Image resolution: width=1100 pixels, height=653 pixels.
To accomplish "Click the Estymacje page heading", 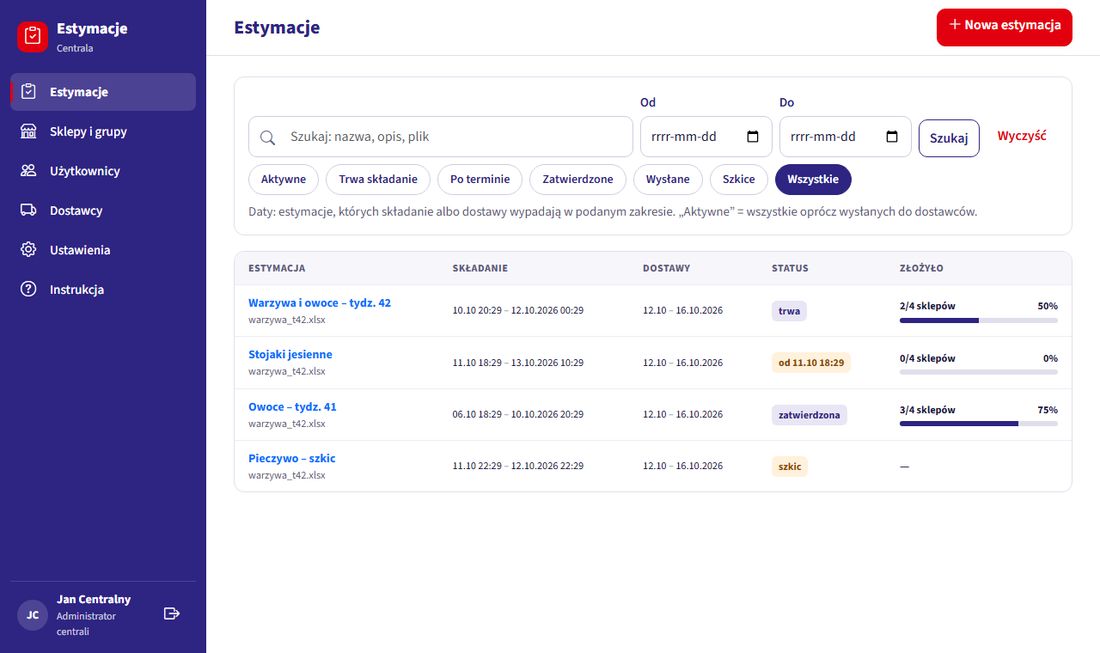I will pos(277,27).
